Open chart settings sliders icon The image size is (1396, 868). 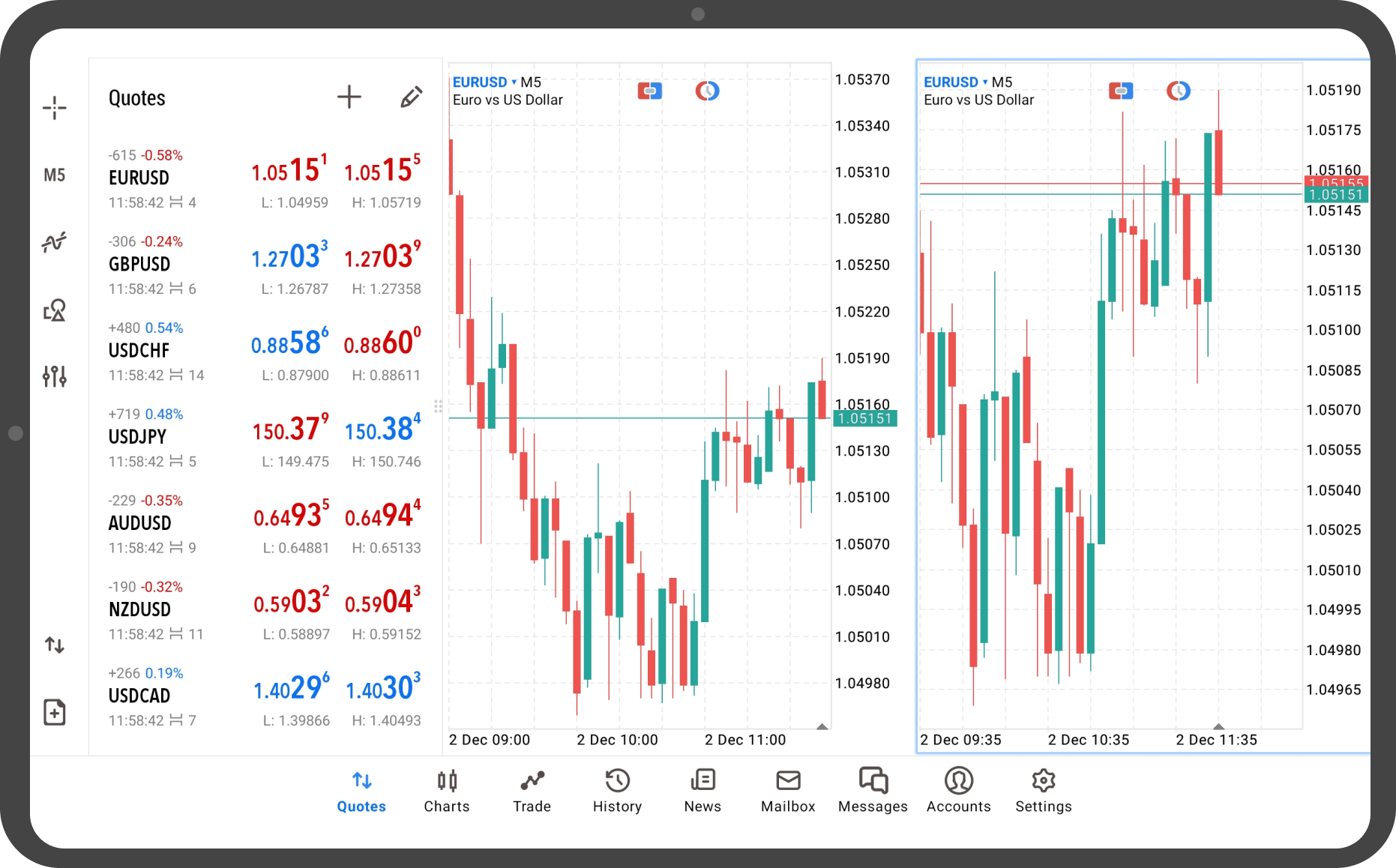(54, 376)
